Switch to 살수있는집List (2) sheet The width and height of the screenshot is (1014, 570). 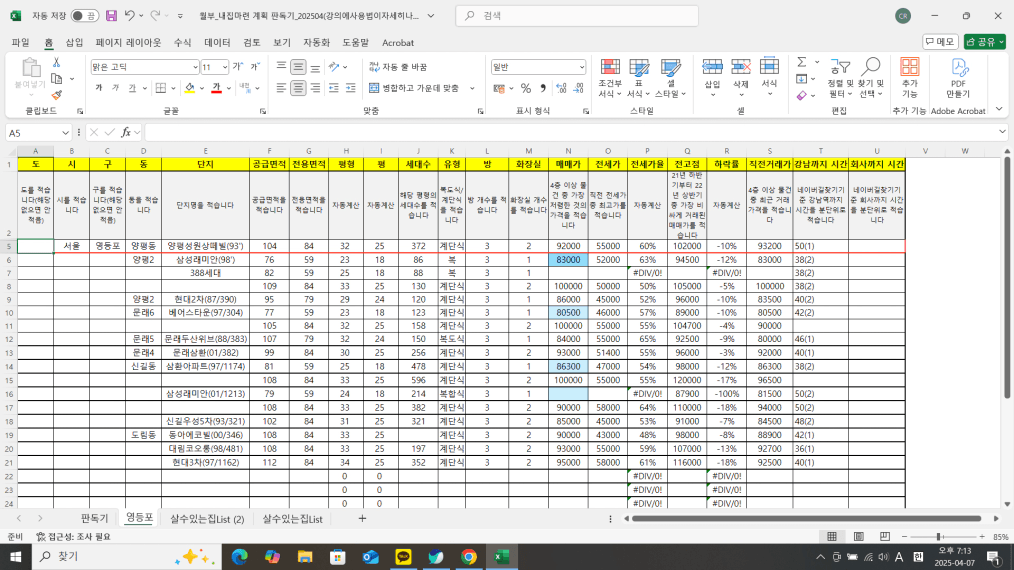click(x=207, y=518)
